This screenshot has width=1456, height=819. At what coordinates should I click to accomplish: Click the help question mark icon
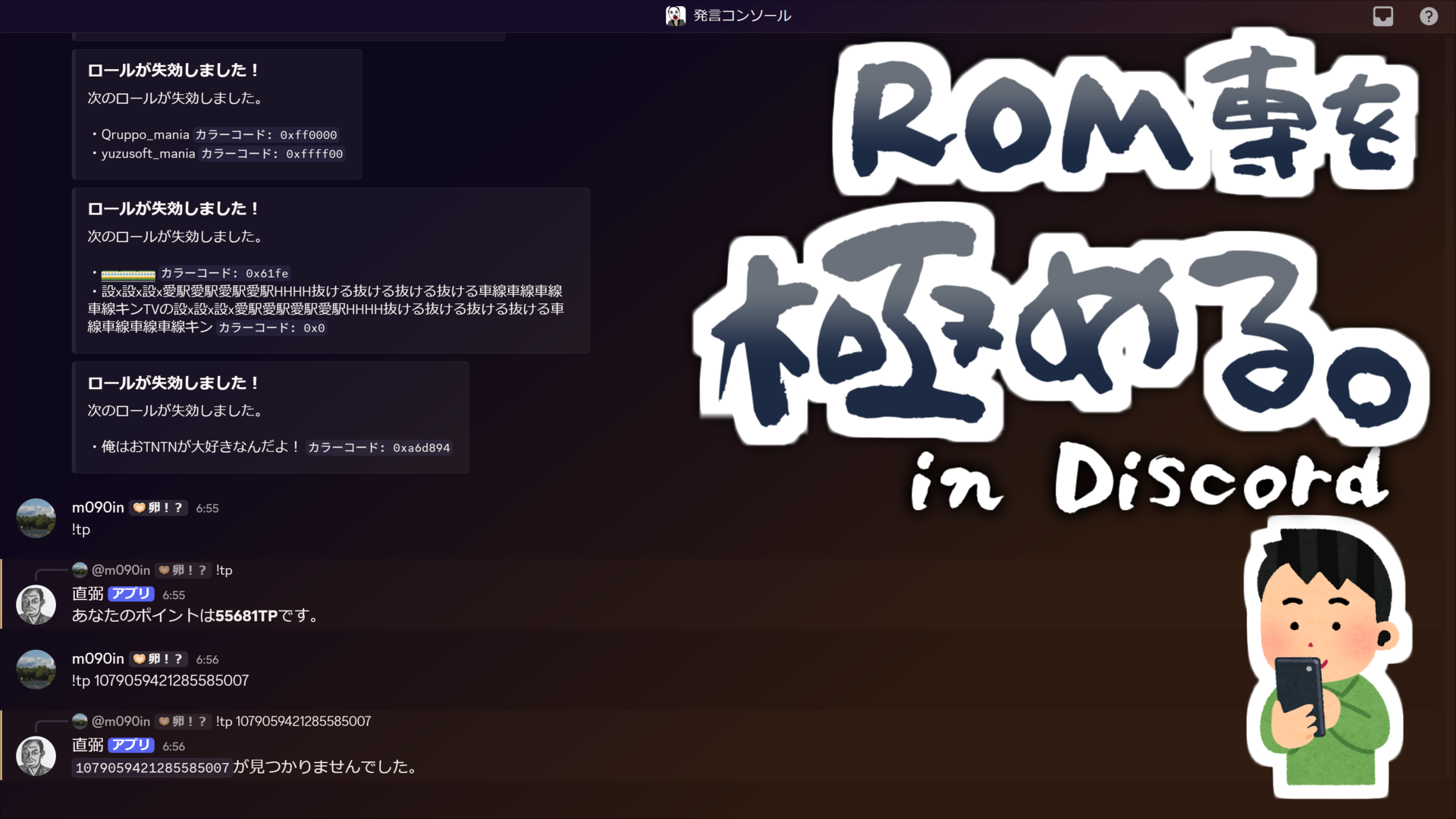pyautogui.click(x=1428, y=16)
